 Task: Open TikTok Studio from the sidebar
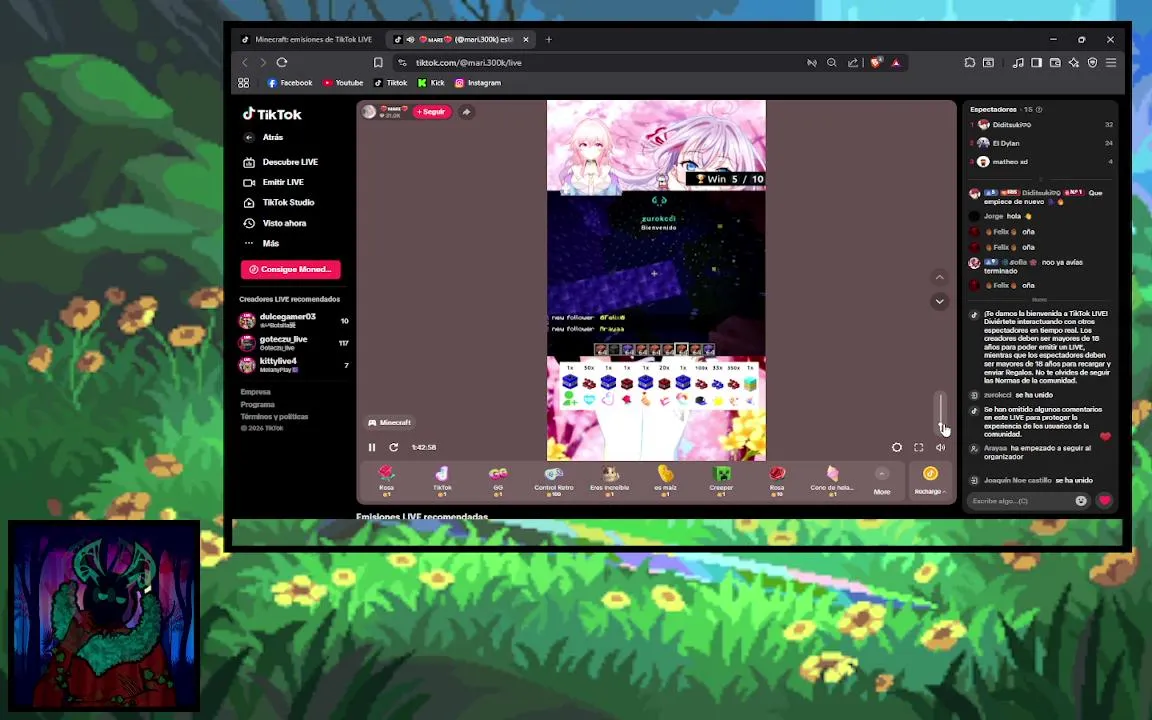pyautogui.click(x=278, y=202)
